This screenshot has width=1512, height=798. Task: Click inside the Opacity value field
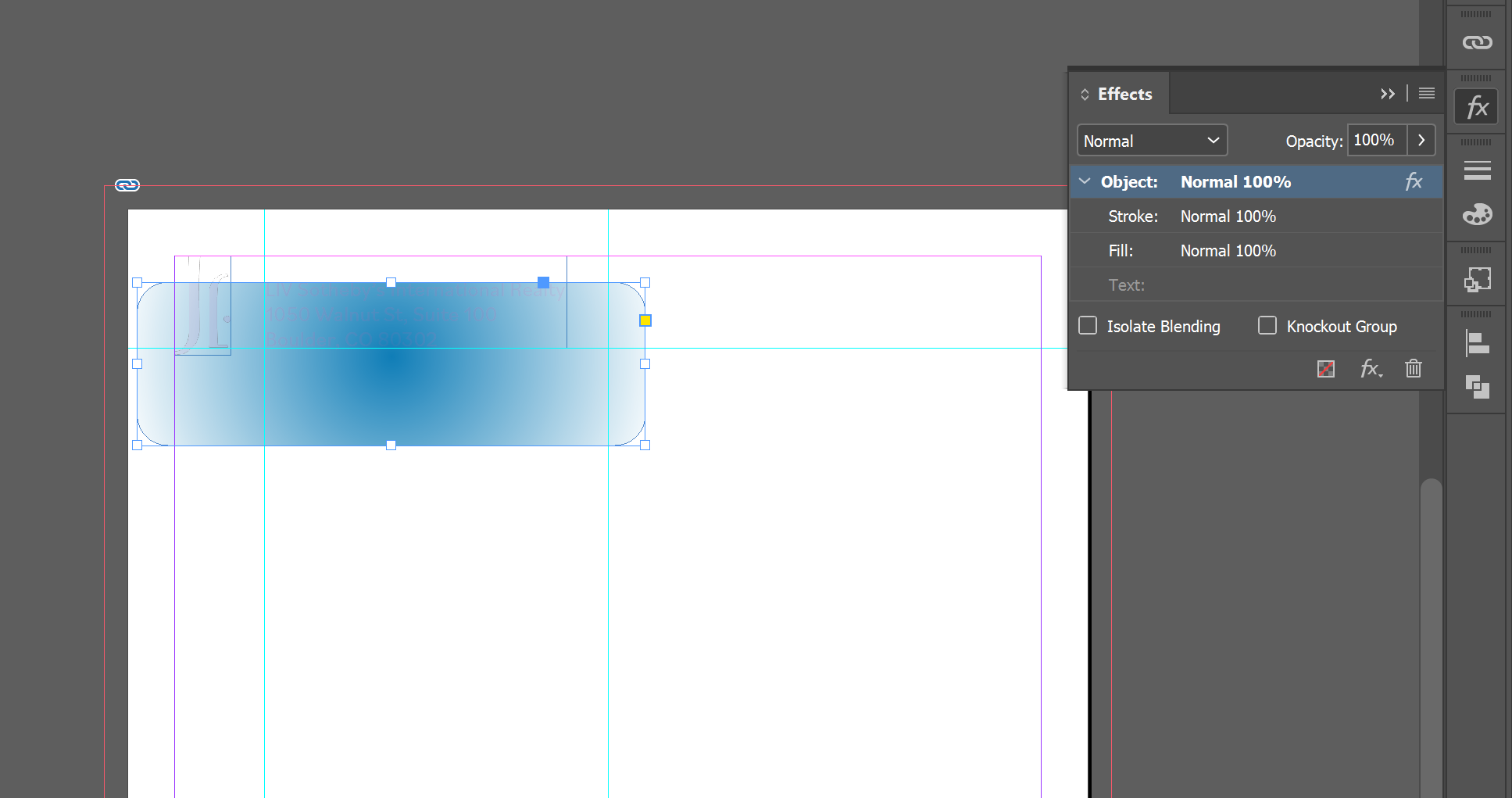tap(1375, 140)
